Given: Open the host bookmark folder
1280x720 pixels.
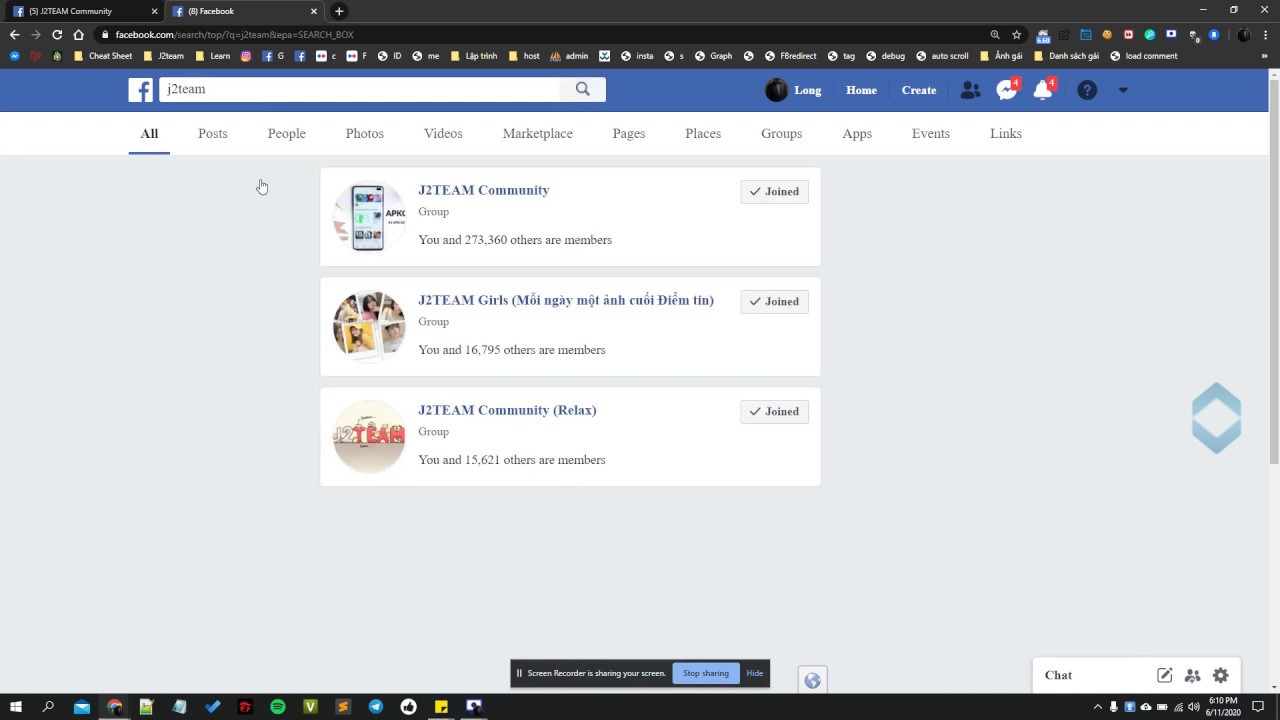Looking at the screenshot, I should point(524,56).
